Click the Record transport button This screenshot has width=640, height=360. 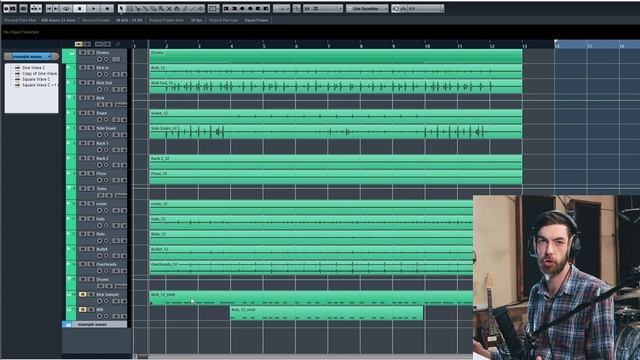coord(107,8)
